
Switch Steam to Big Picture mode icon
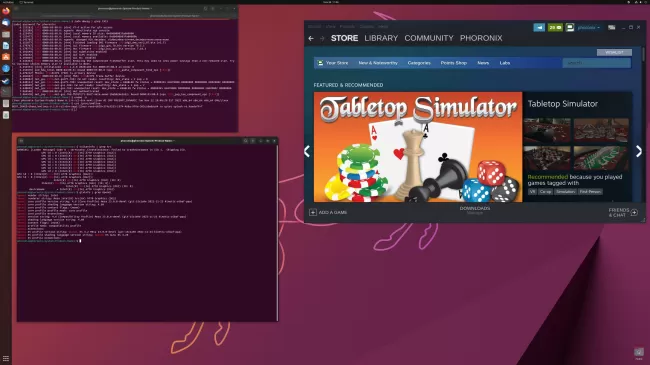point(611,27)
